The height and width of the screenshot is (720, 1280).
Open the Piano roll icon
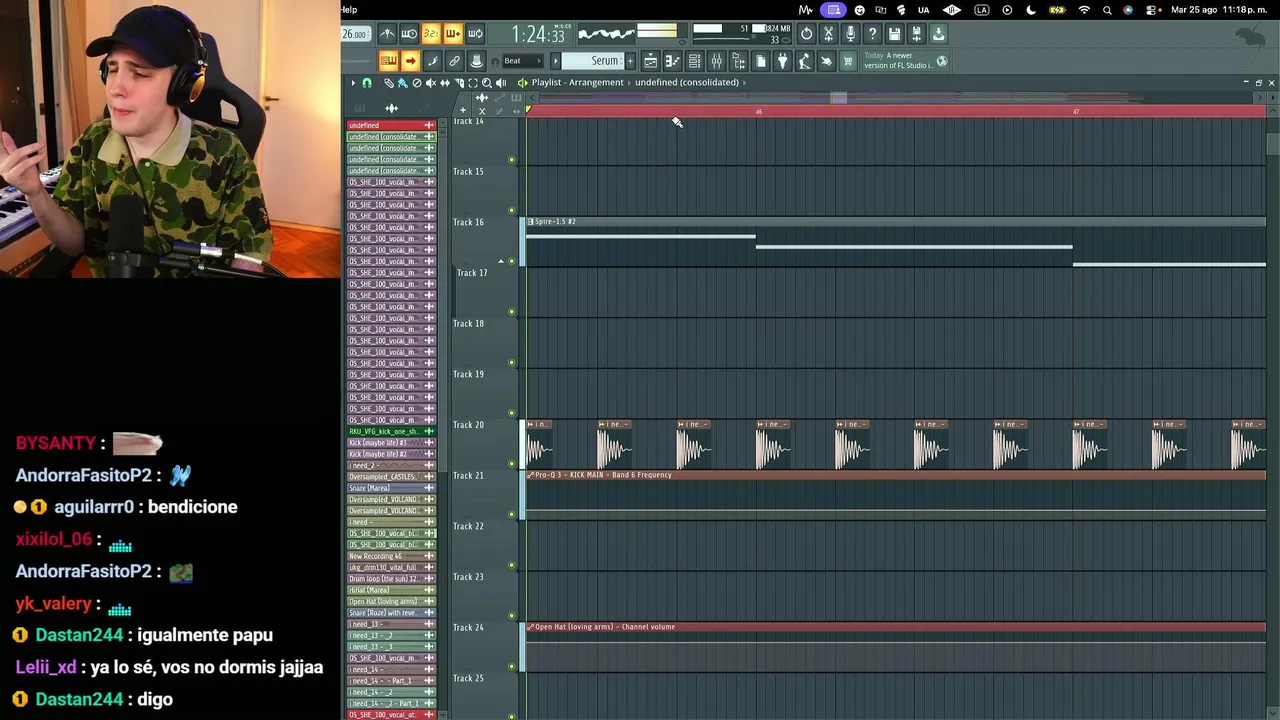point(673,61)
